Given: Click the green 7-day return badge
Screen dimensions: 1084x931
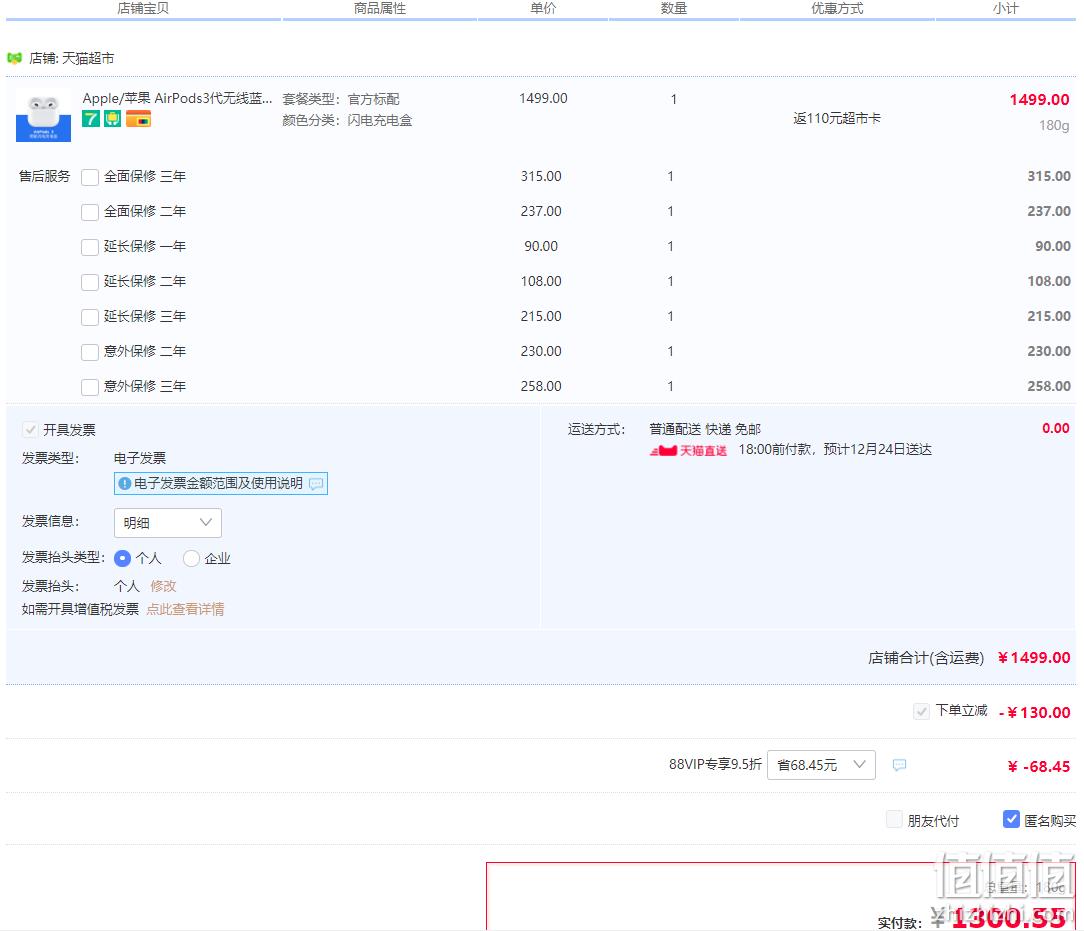Looking at the screenshot, I should 91,119.
